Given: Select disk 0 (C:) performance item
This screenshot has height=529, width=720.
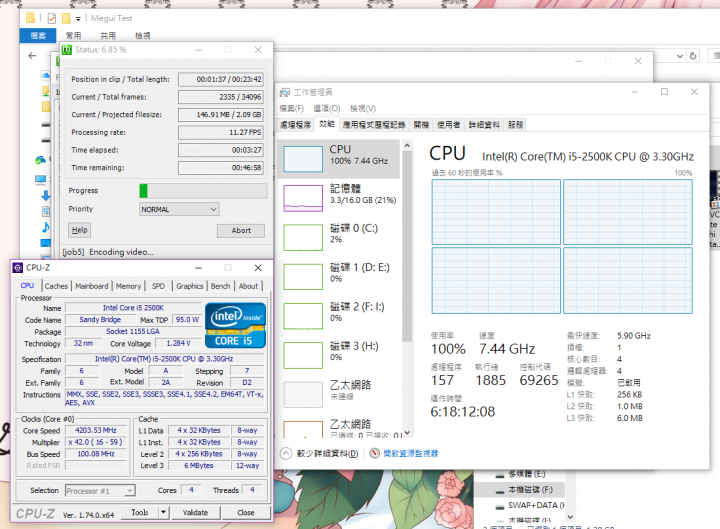Looking at the screenshot, I should [x=339, y=237].
